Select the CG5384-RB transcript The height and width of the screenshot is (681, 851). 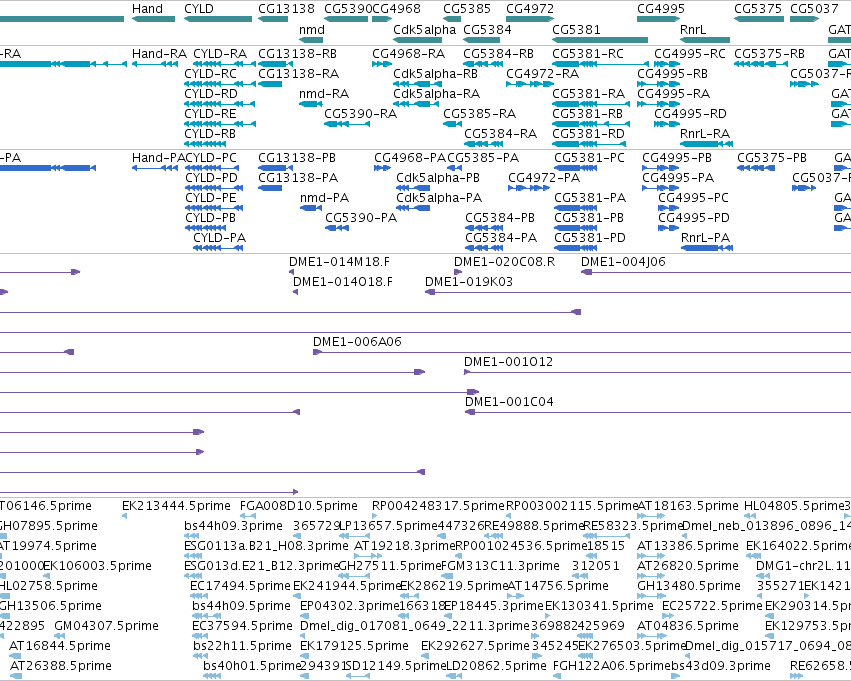[x=483, y=64]
